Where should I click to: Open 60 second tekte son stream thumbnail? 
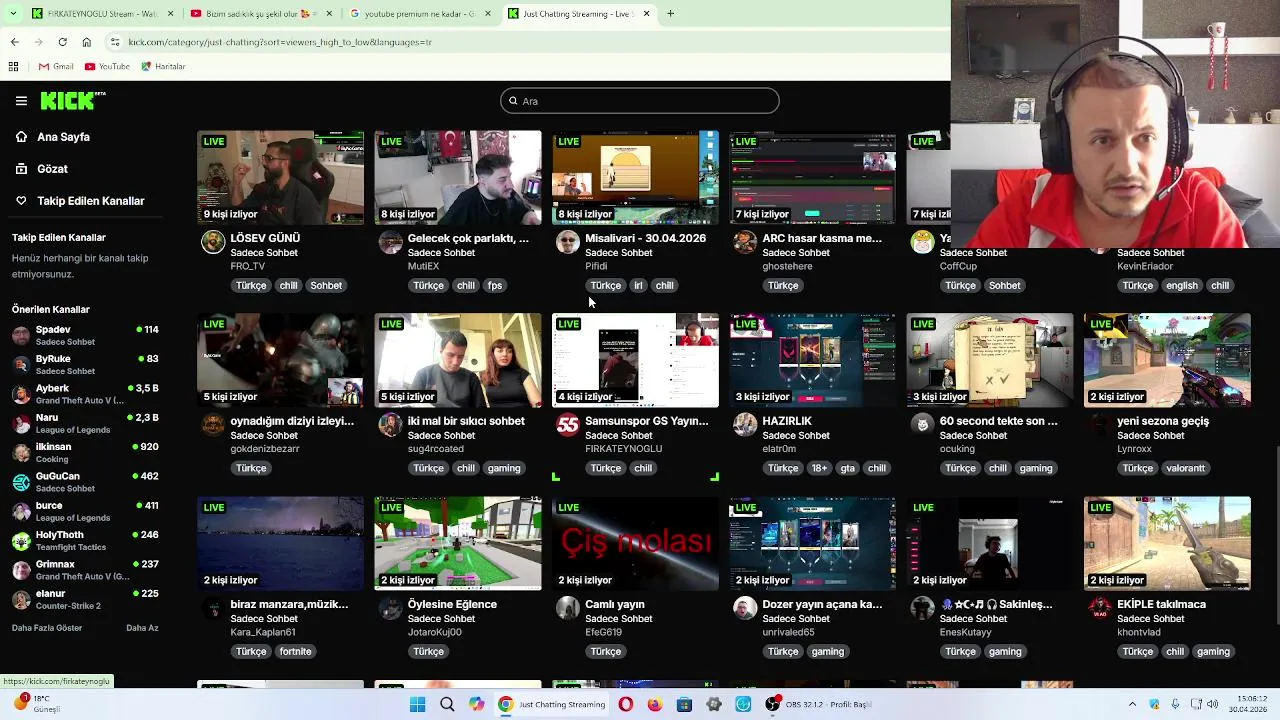[x=990, y=361]
